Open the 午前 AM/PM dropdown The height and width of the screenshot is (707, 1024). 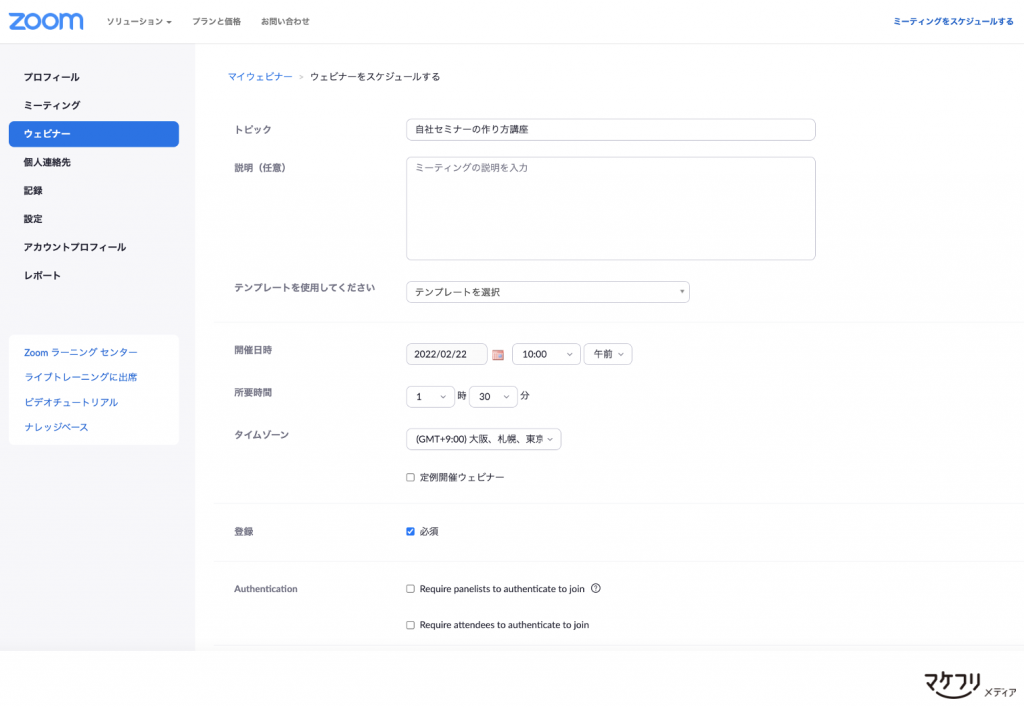point(608,354)
